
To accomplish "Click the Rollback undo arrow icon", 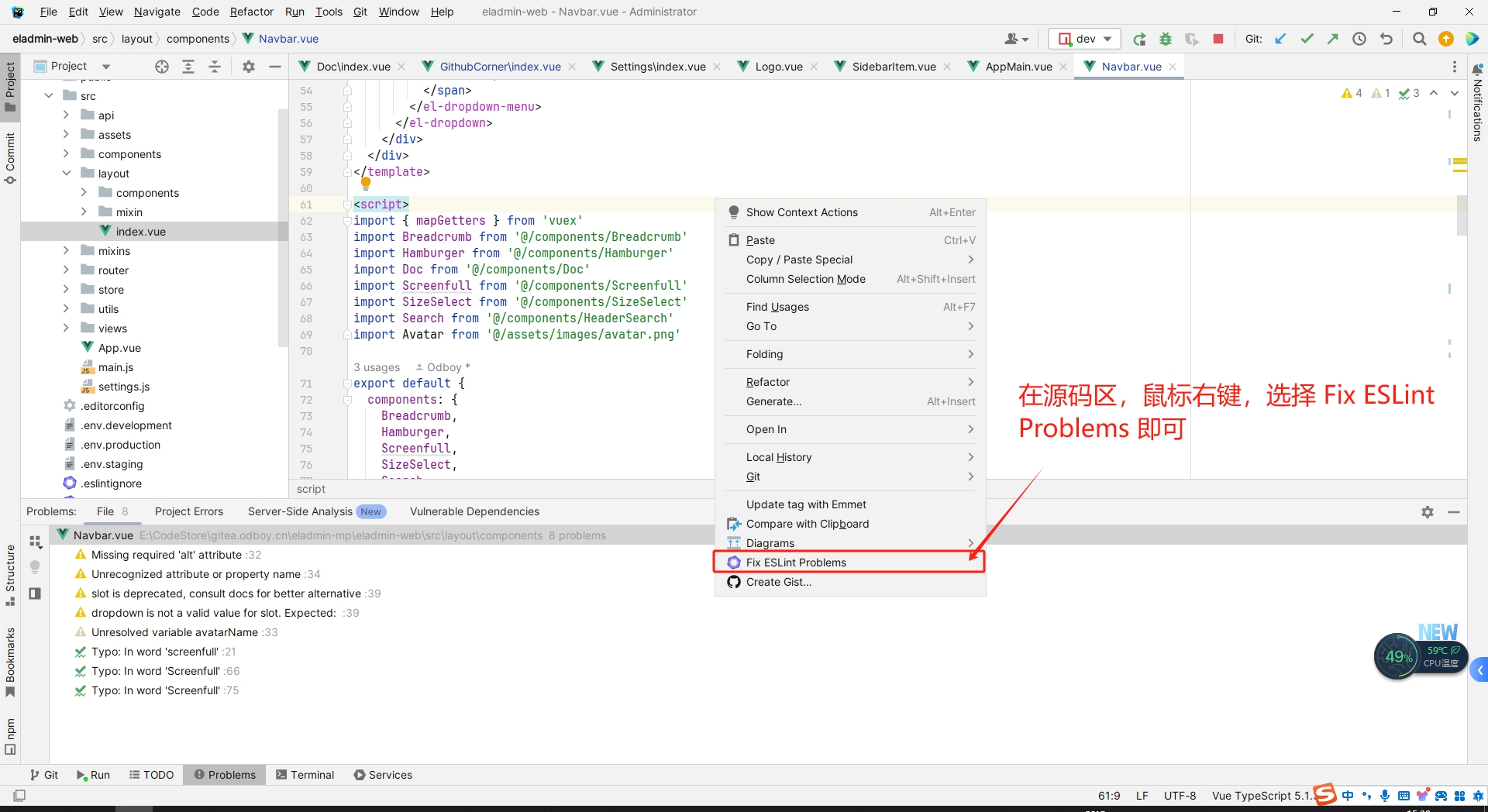I will pos(1386,39).
